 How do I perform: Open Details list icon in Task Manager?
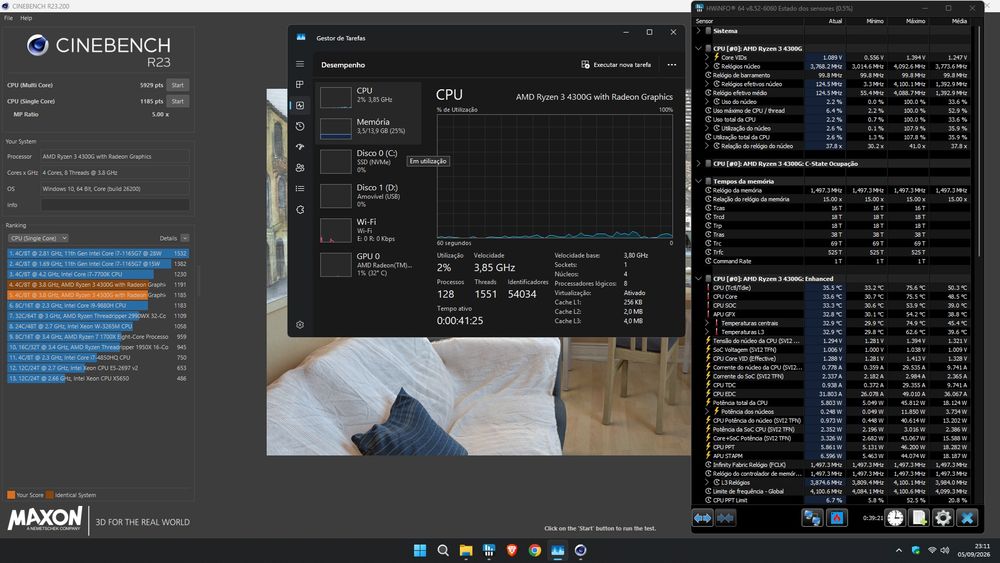point(300,189)
